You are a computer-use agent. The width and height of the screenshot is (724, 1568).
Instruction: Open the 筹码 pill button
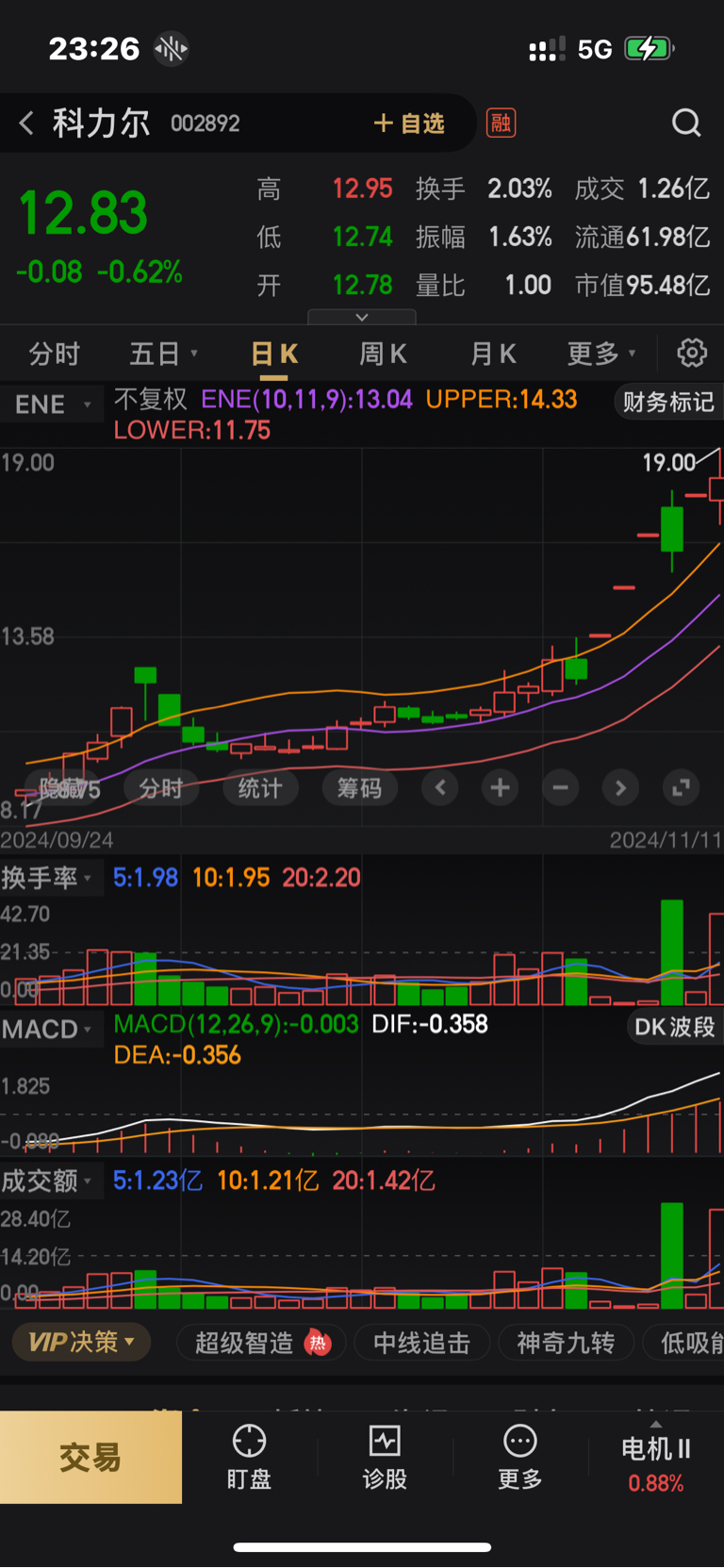(360, 788)
